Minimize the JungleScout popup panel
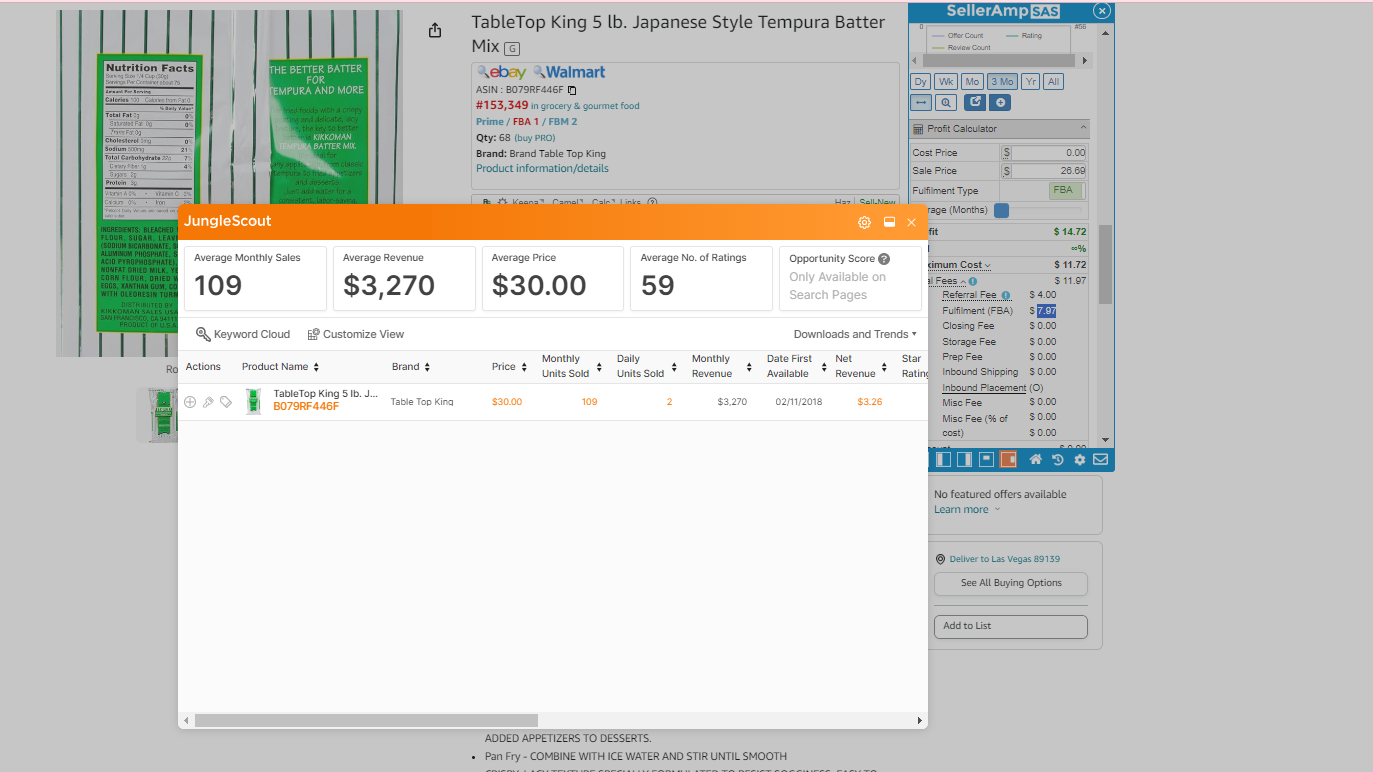The width and height of the screenshot is (1373, 772). 889,222
